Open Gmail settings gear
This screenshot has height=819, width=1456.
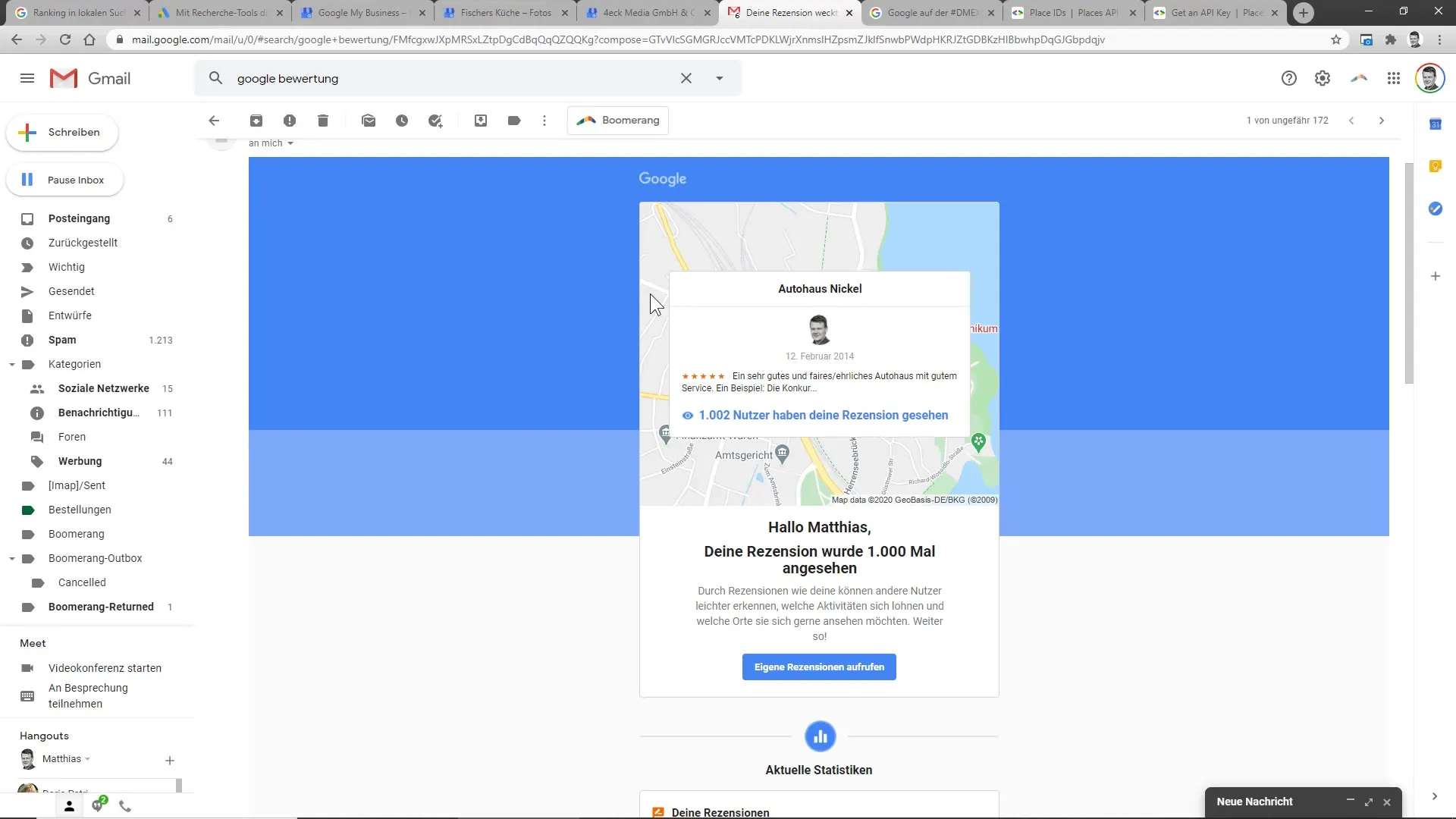click(1323, 78)
